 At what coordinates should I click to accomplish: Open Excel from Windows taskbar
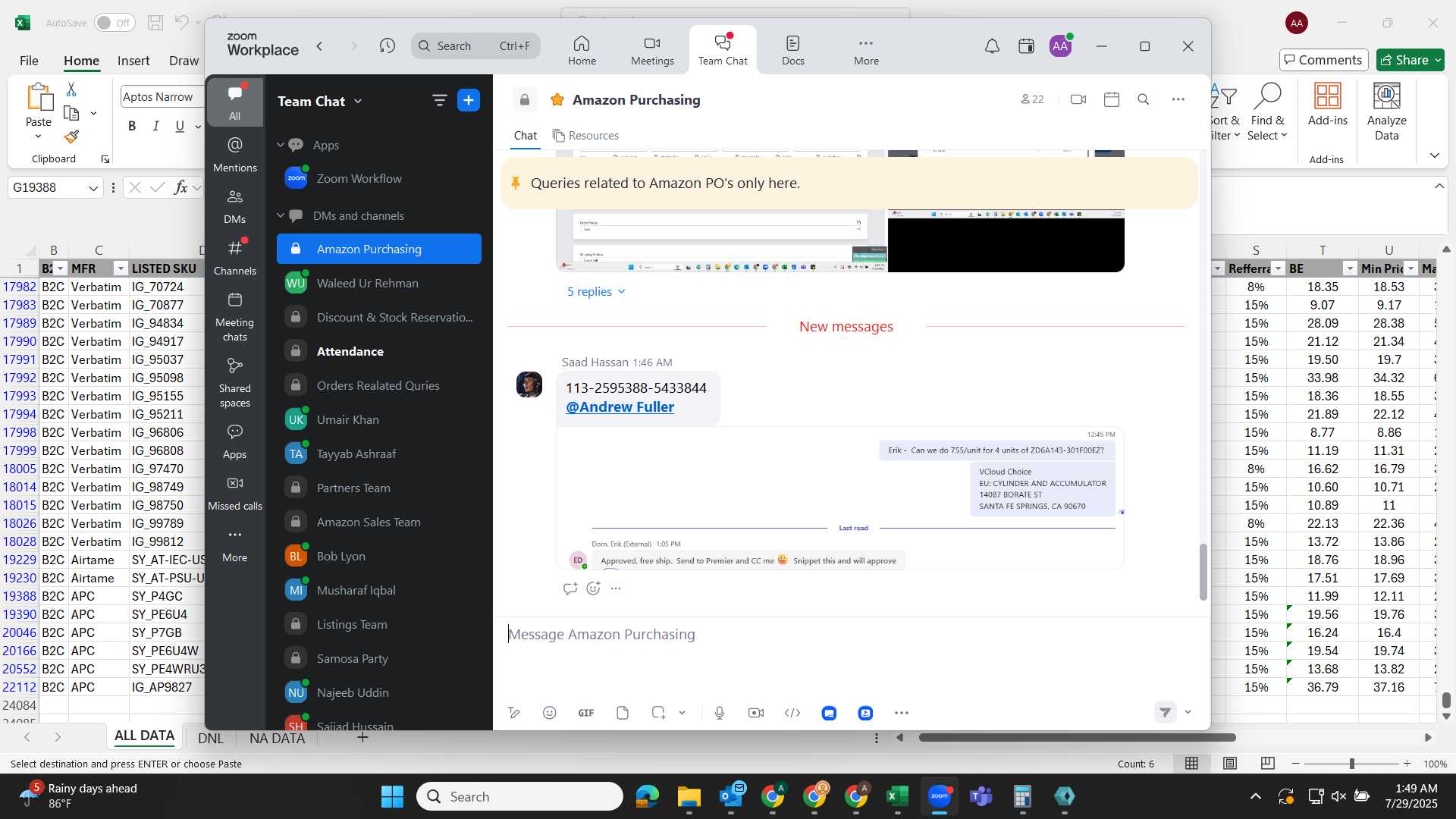point(897,796)
